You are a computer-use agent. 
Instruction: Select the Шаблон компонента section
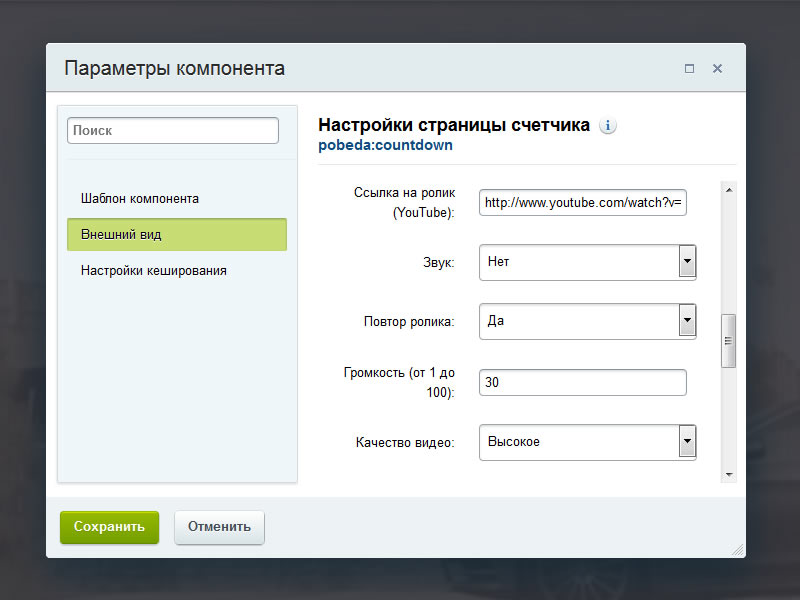pyautogui.click(x=140, y=198)
